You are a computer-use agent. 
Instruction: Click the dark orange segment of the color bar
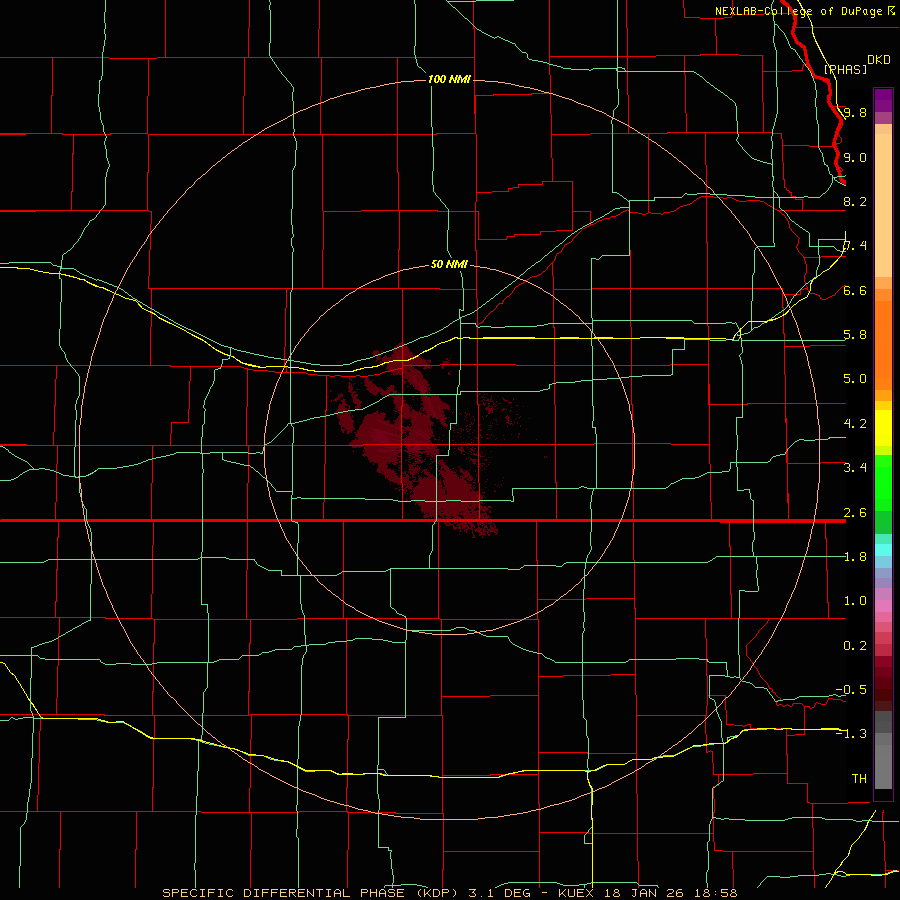[883, 346]
